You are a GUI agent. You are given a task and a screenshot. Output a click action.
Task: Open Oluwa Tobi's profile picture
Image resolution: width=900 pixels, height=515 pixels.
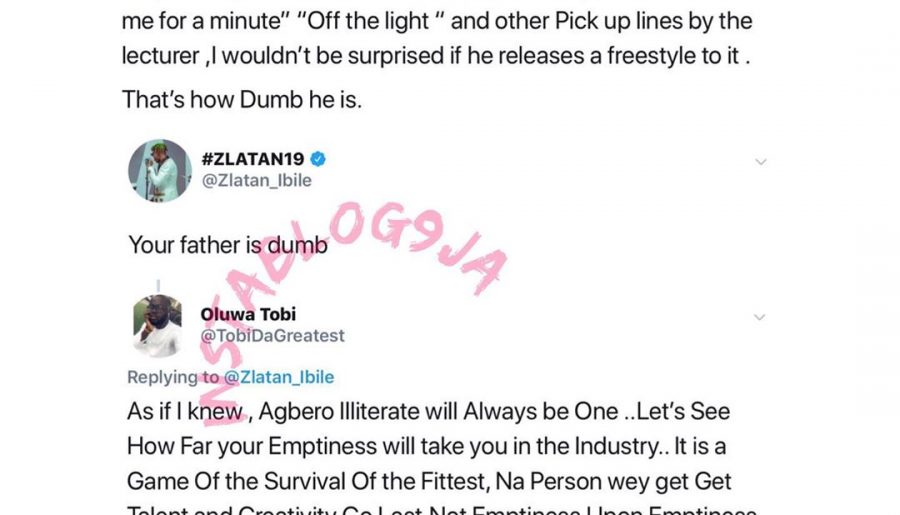(158, 325)
